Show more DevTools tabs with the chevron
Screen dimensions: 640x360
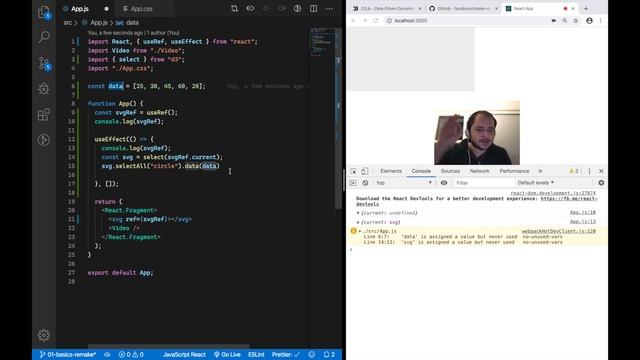pos(540,171)
